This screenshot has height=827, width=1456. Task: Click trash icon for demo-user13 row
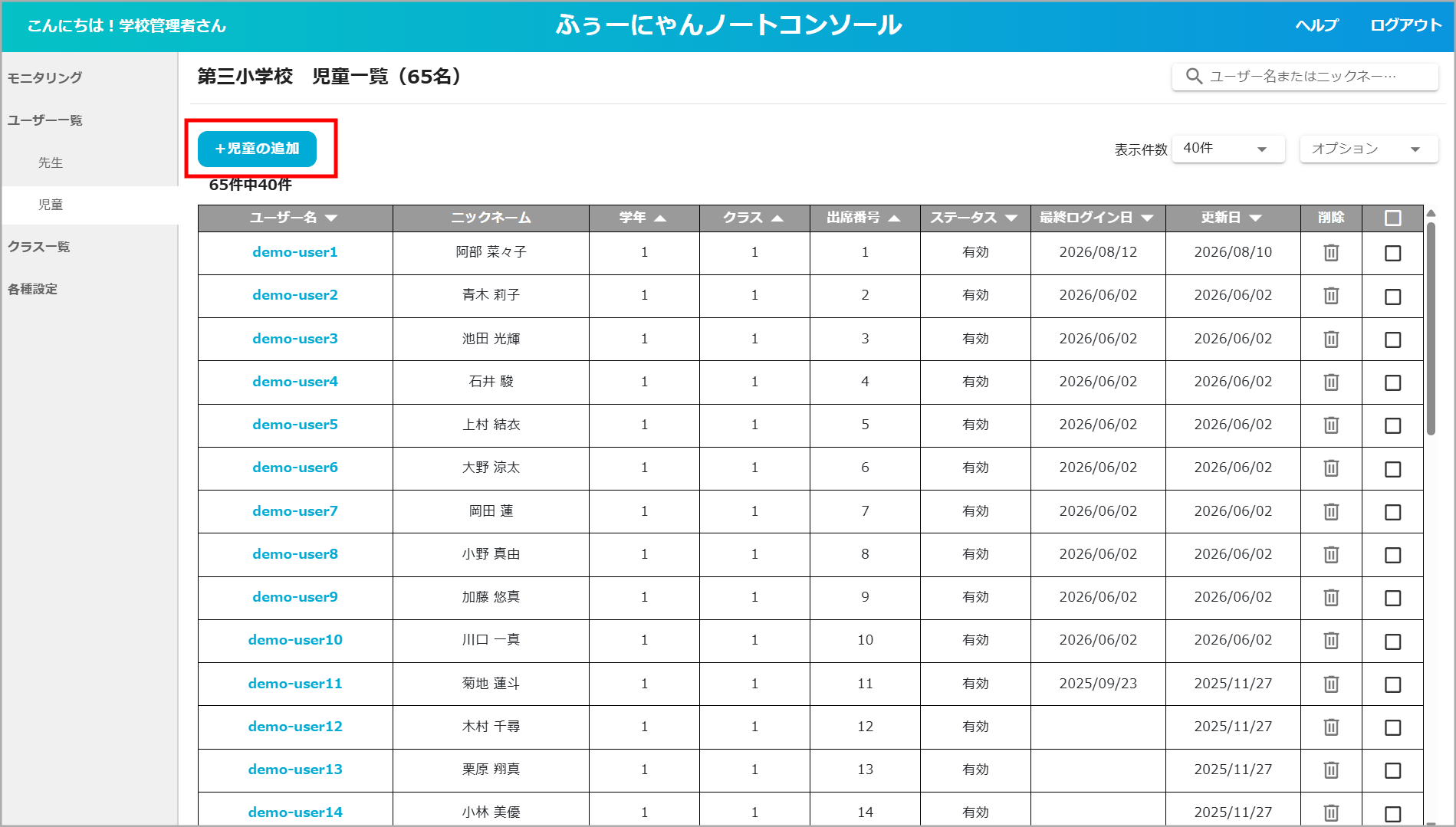[1331, 770]
